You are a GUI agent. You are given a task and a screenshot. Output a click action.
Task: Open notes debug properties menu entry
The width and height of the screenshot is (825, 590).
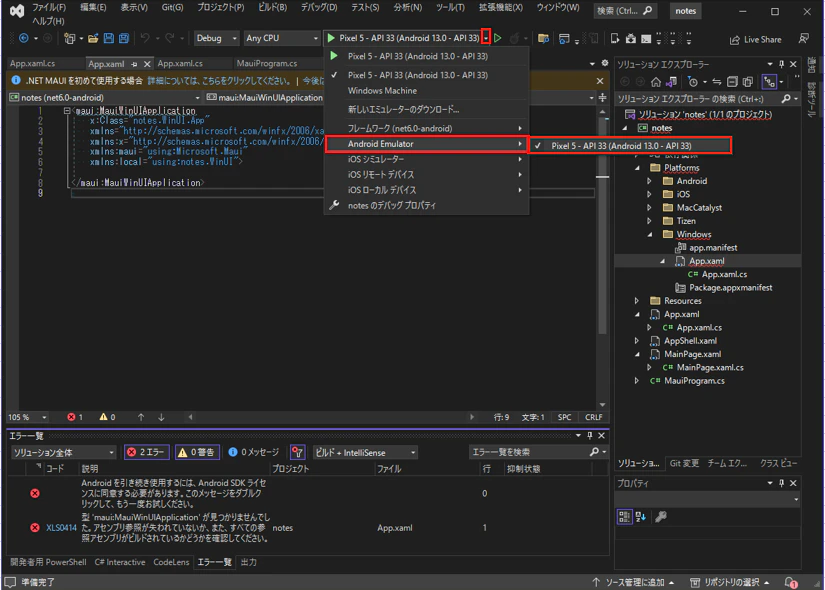click(x=426, y=205)
